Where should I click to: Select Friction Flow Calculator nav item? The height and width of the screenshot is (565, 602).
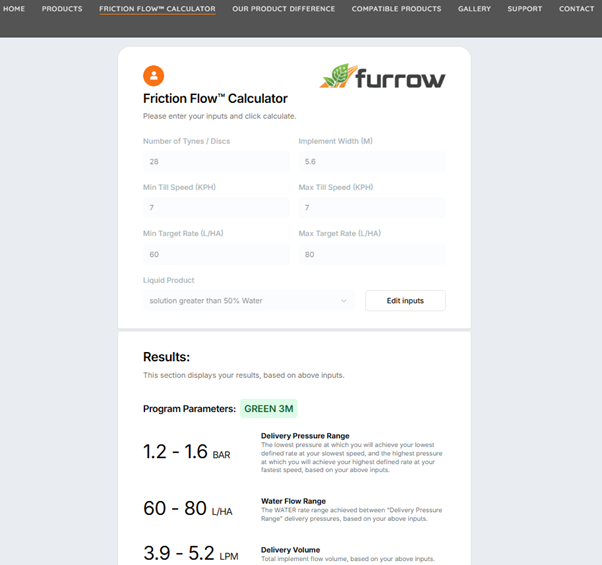(157, 9)
